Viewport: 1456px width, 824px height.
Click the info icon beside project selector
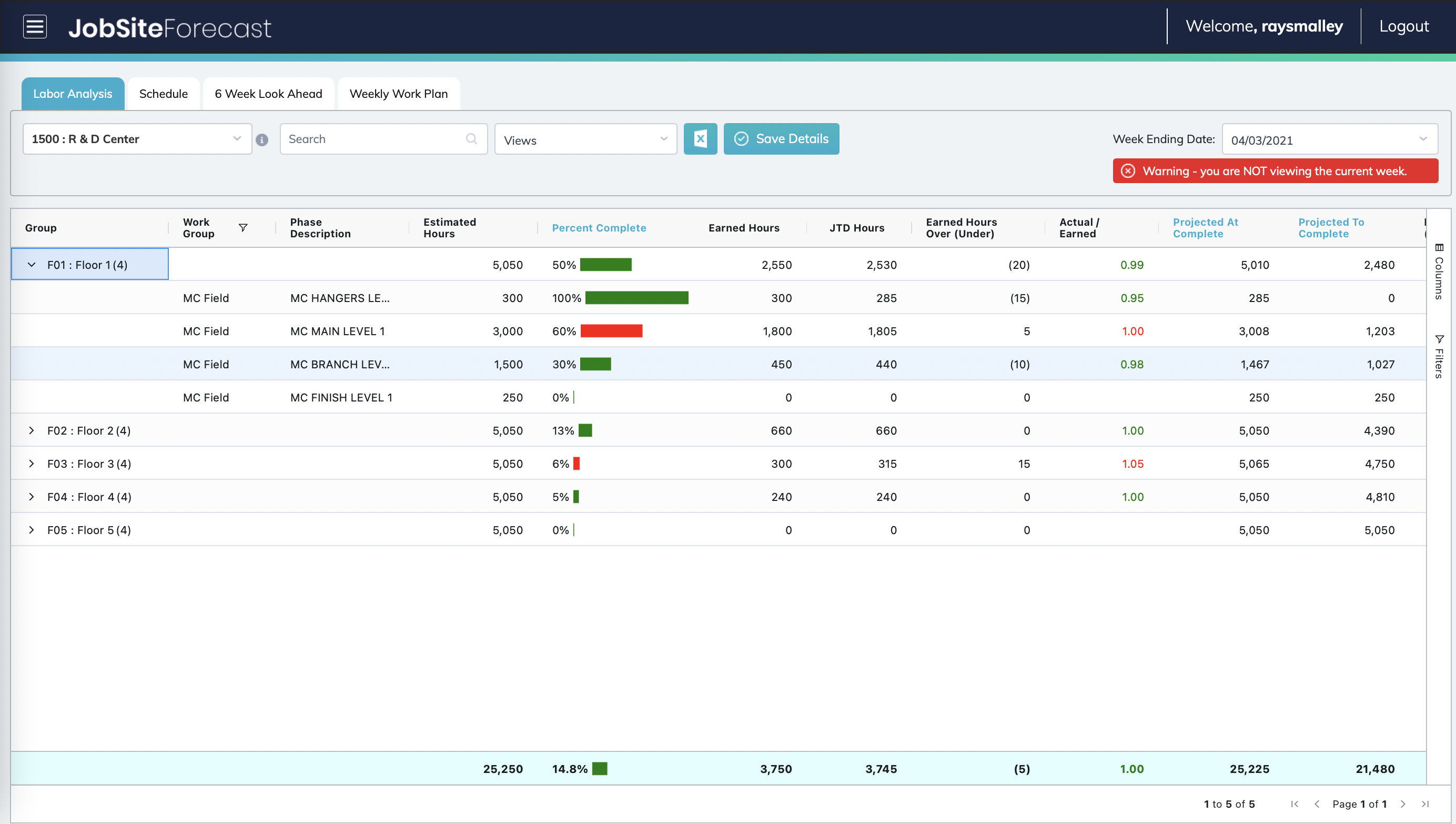[x=261, y=140]
